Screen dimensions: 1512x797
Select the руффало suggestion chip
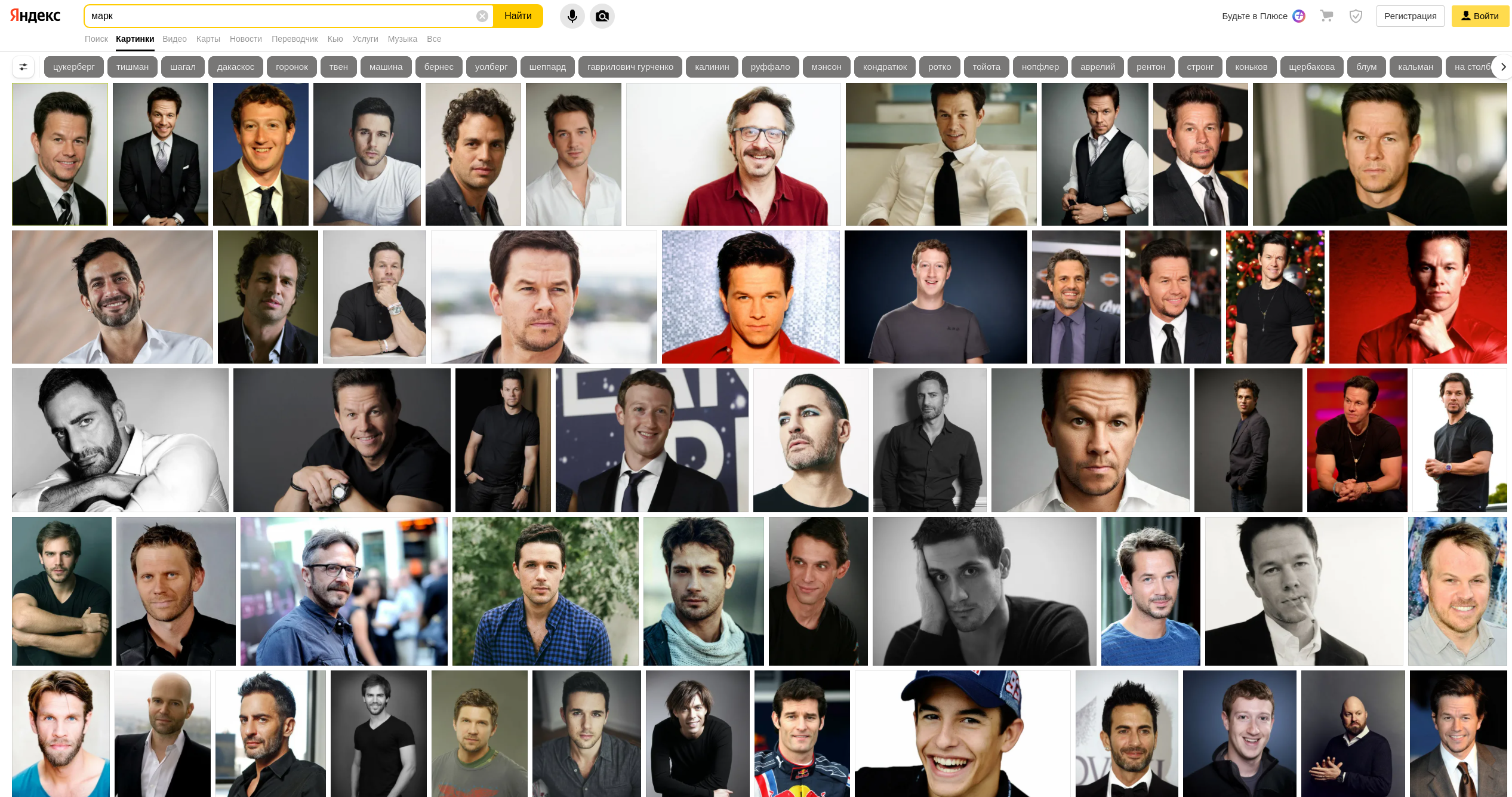tap(770, 67)
